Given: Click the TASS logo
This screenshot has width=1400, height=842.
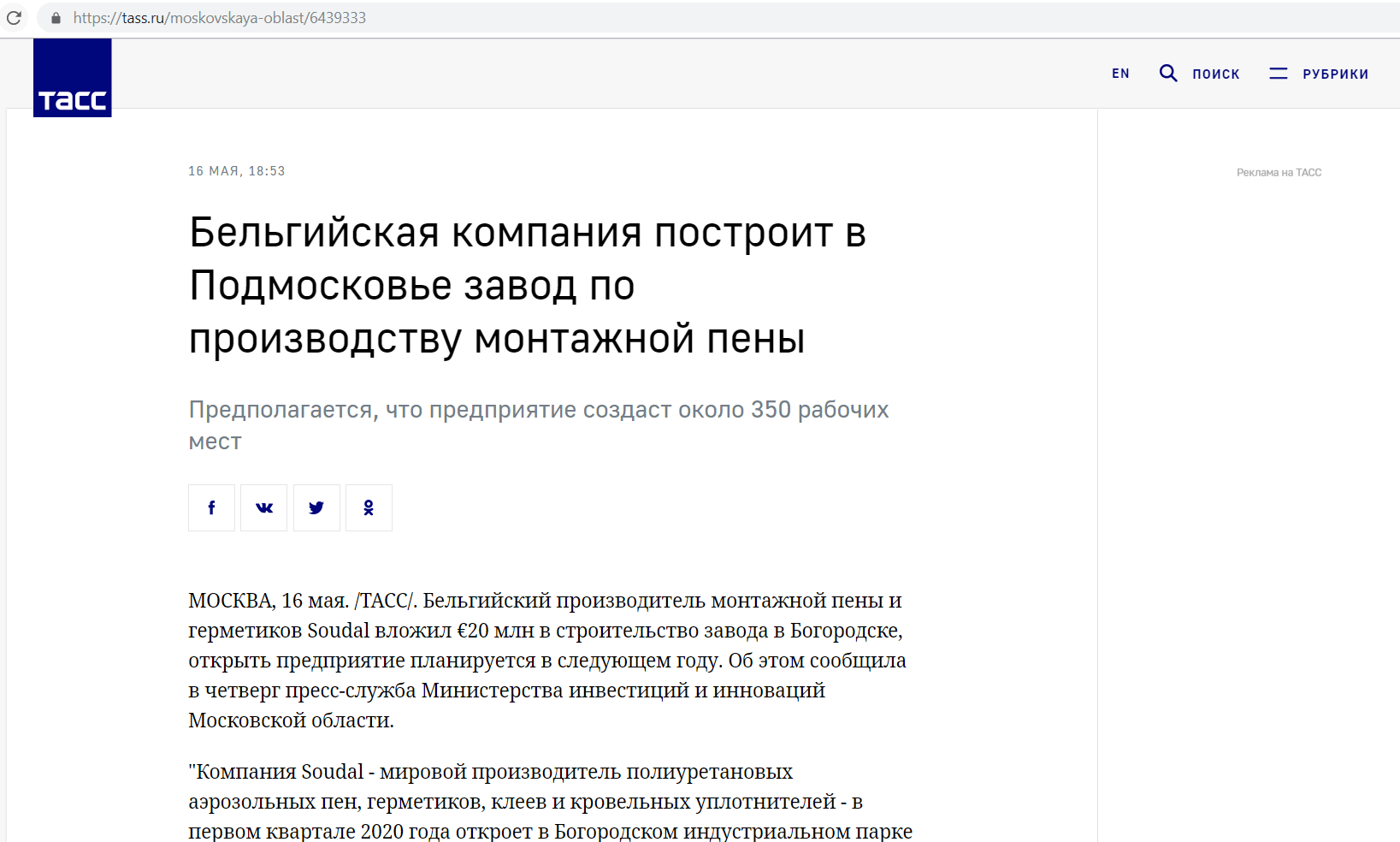Looking at the screenshot, I should point(73,78).
